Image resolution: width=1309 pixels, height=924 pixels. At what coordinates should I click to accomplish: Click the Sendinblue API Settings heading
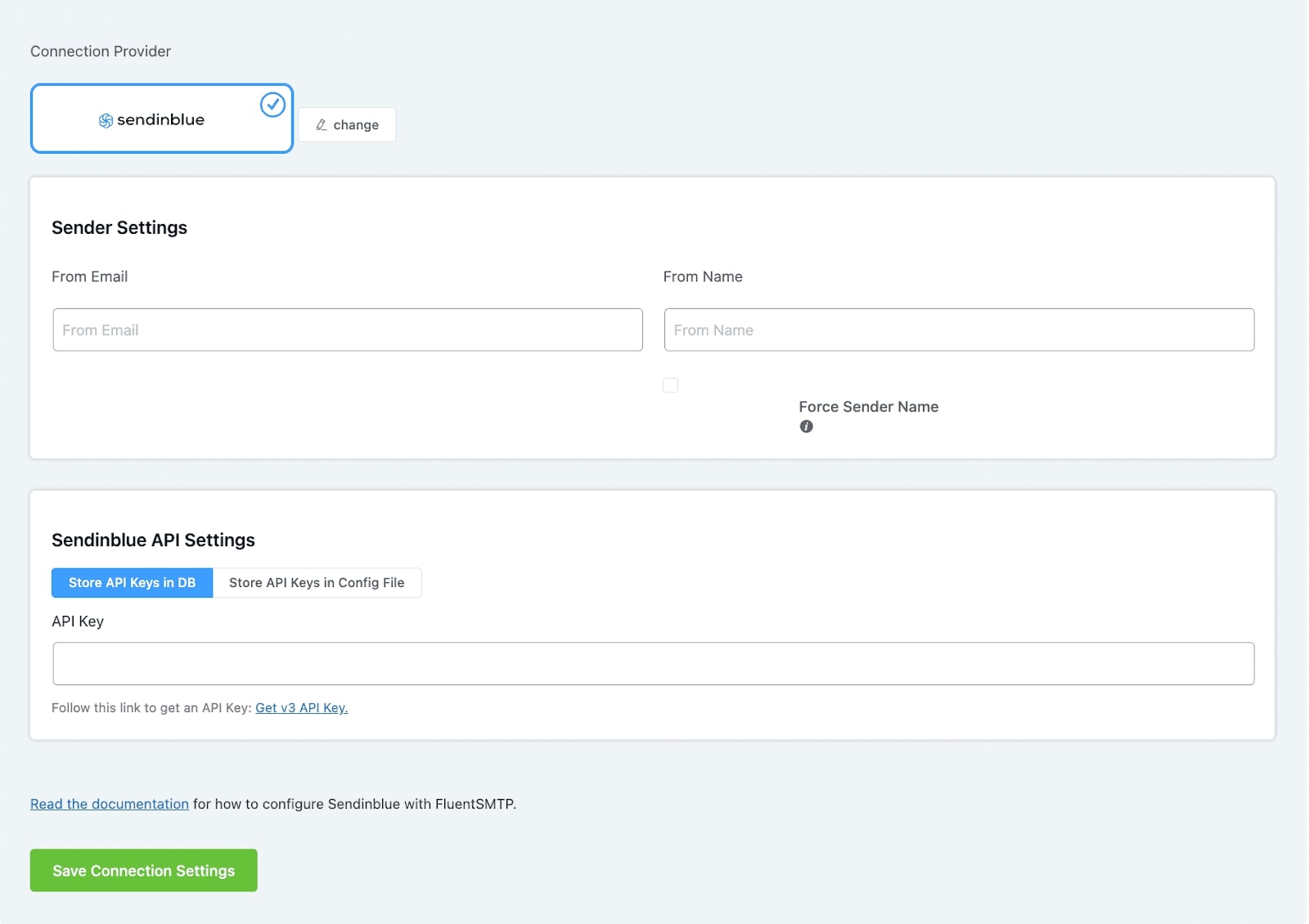153,540
